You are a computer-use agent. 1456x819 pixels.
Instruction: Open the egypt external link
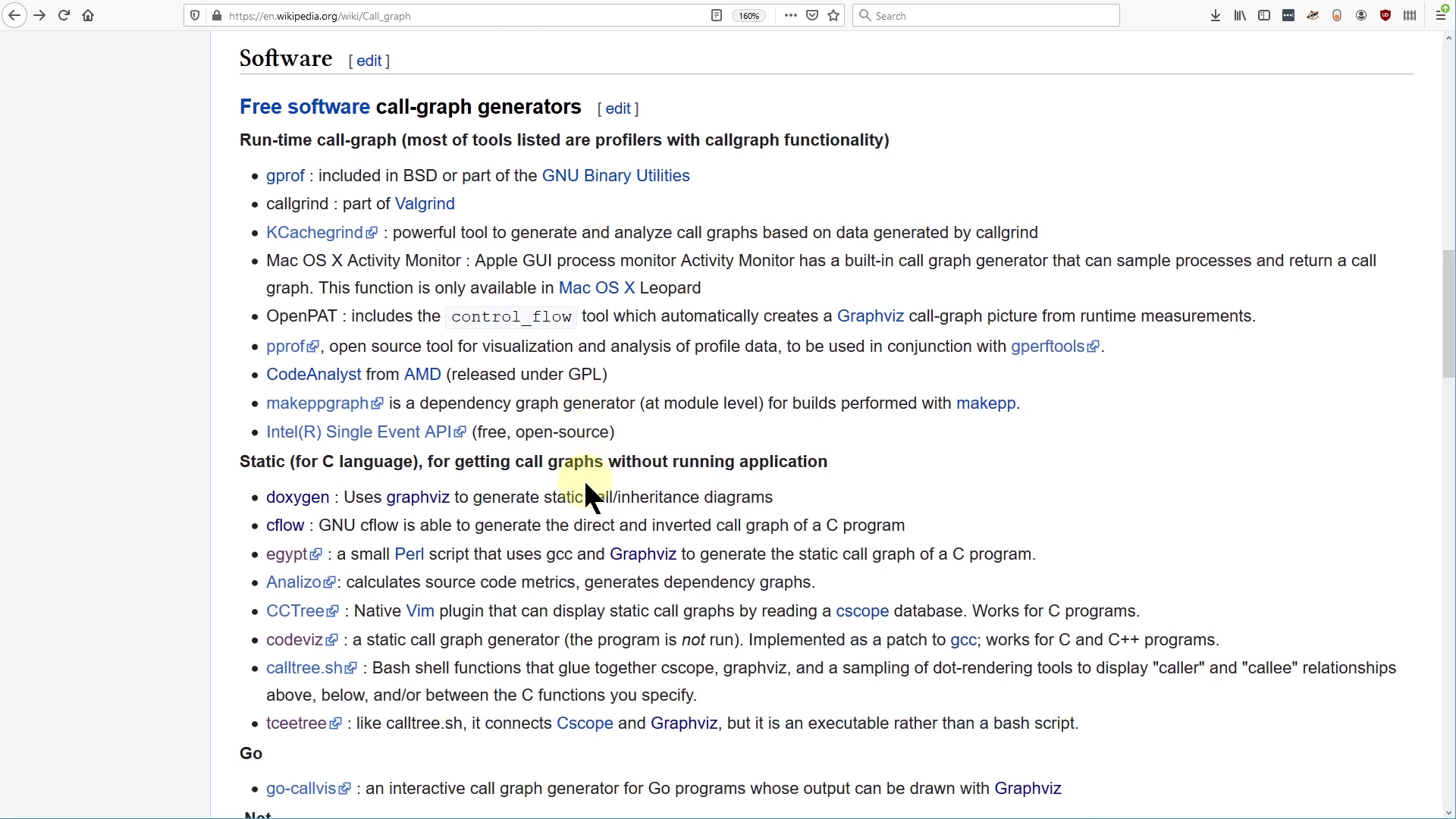[x=294, y=554]
